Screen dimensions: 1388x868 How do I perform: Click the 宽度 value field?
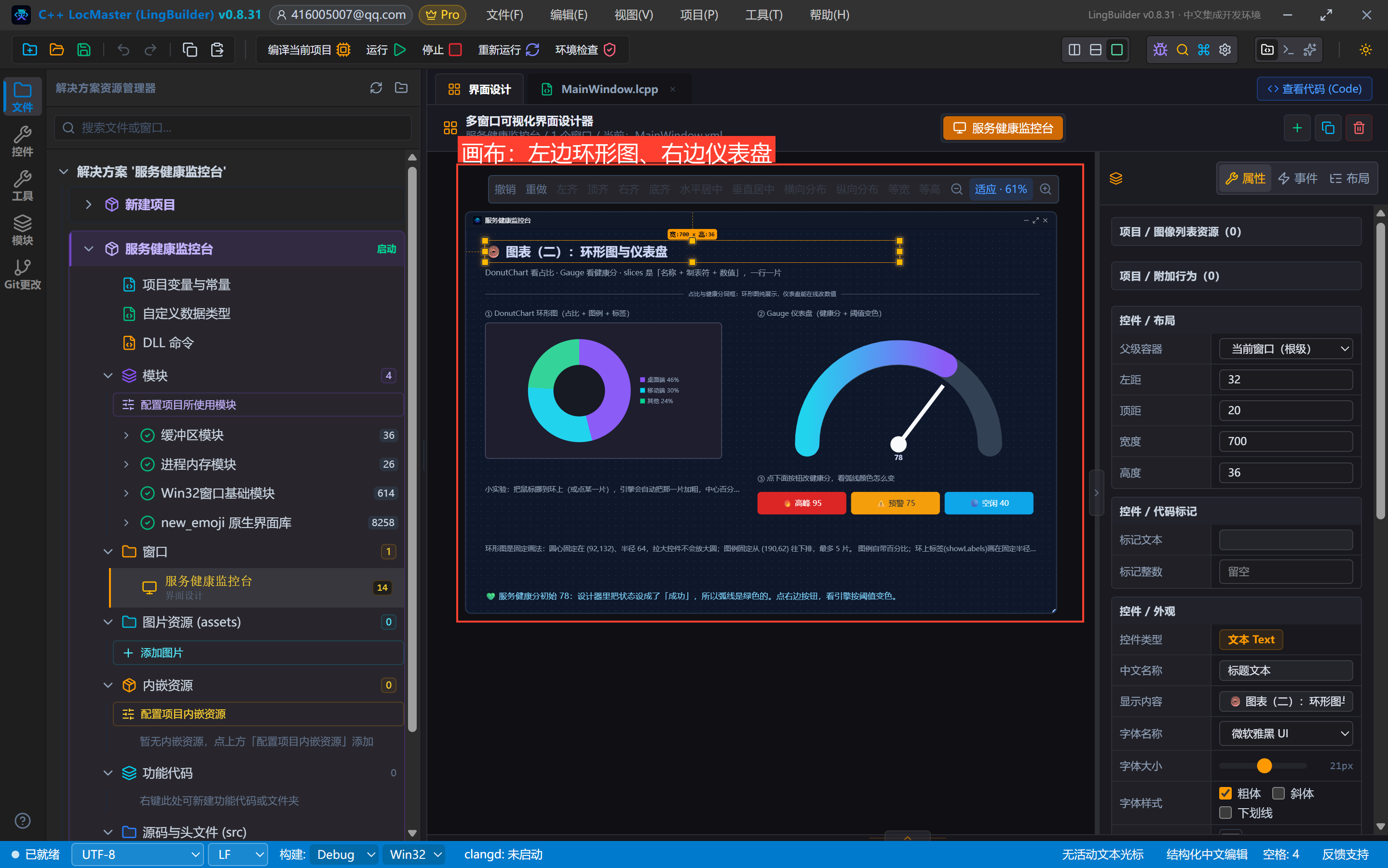1286,441
